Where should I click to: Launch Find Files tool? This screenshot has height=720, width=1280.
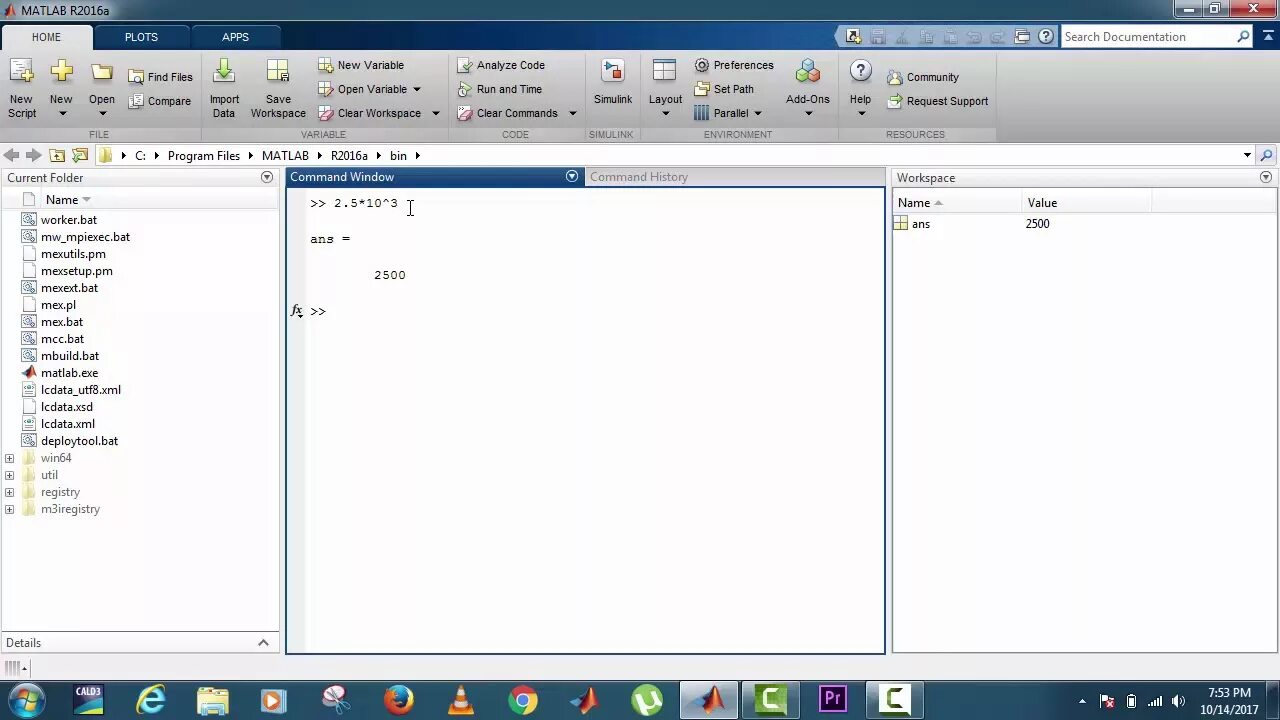coord(160,77)
